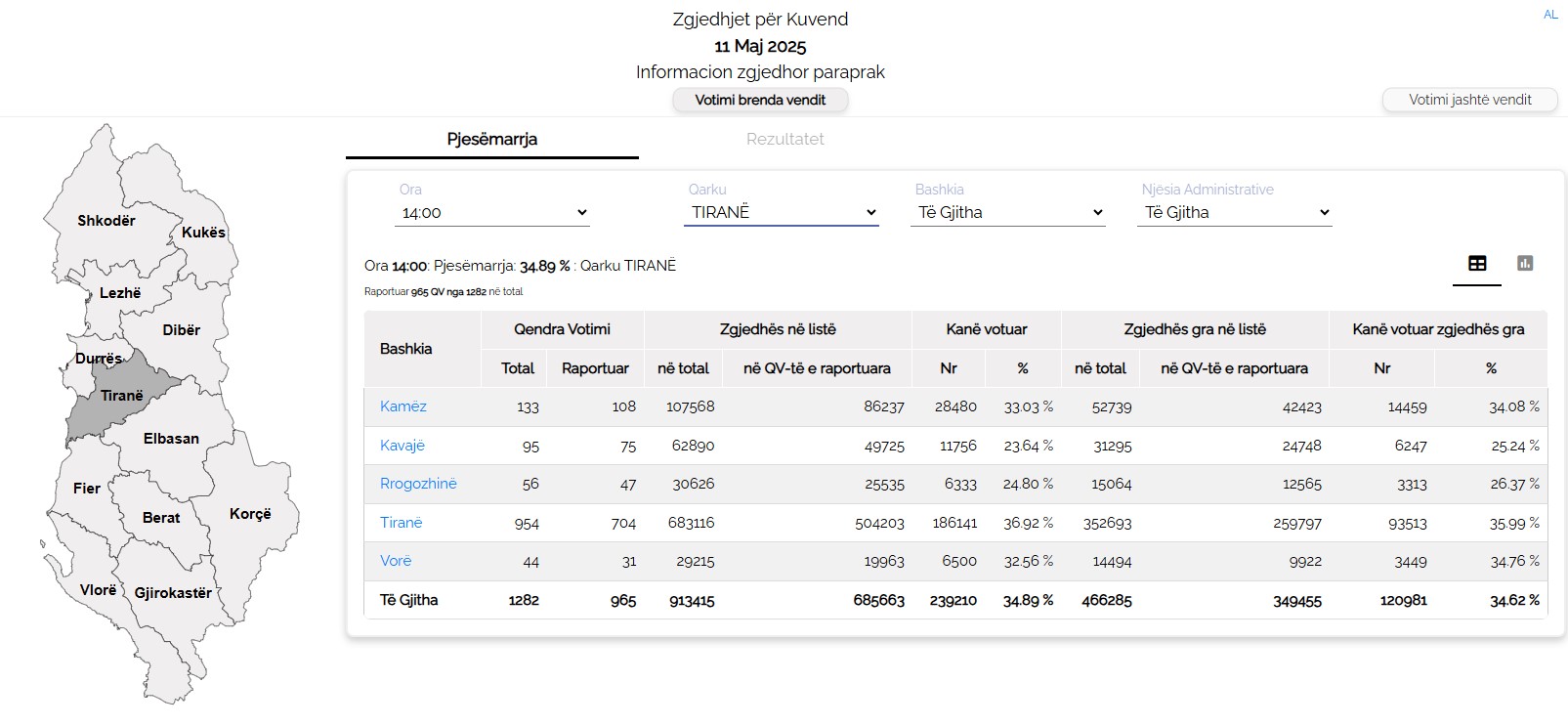Viewport: 1568px width, 726px height.
Task: Open the Vorë municipality link
Action: (x=396, y=561)
